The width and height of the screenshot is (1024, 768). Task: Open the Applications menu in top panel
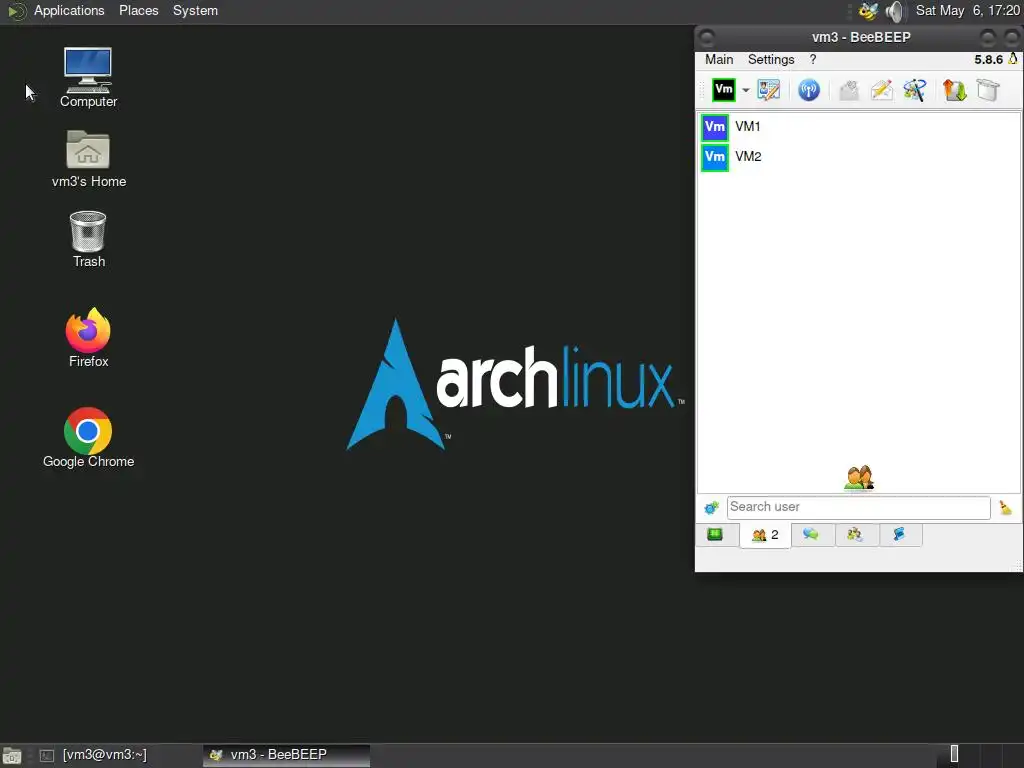[x=69, y=10]
